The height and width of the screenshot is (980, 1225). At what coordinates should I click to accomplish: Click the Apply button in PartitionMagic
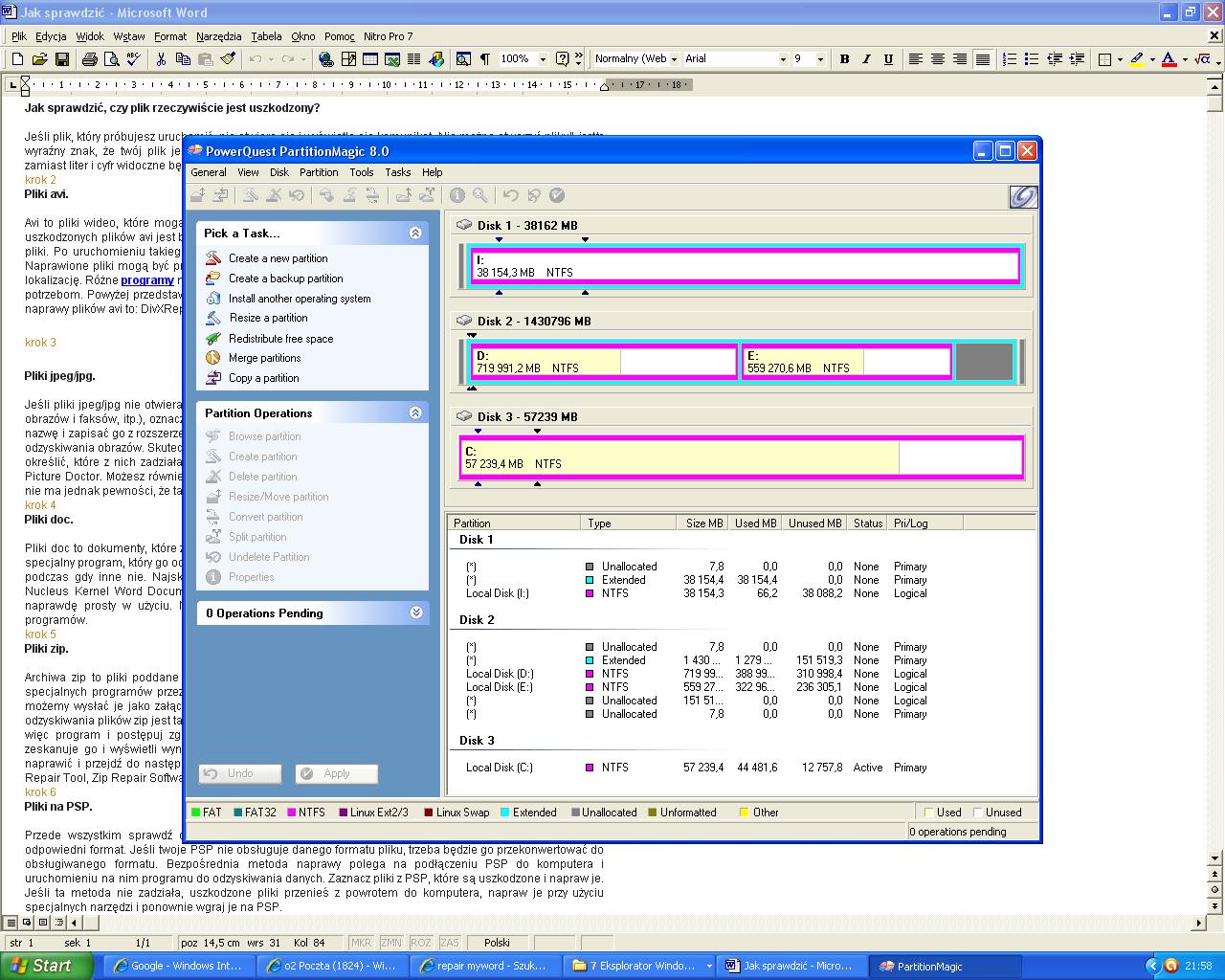point(336,773)
